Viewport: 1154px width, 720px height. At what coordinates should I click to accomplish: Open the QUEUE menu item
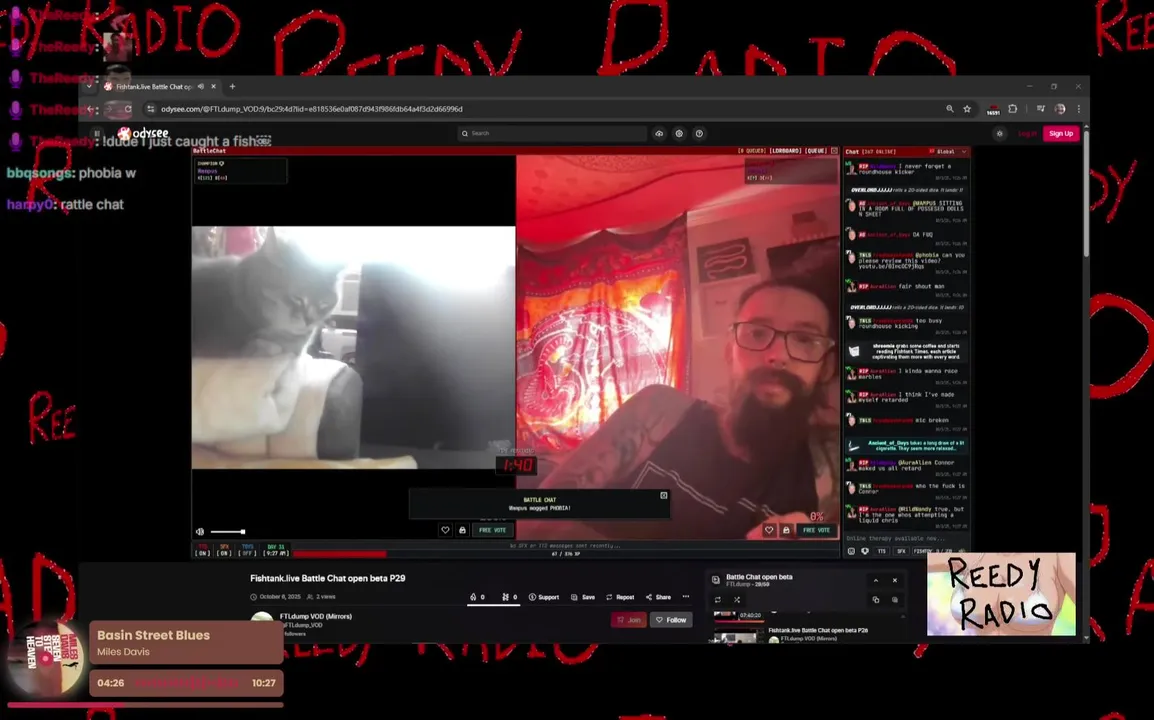(815, 151)
